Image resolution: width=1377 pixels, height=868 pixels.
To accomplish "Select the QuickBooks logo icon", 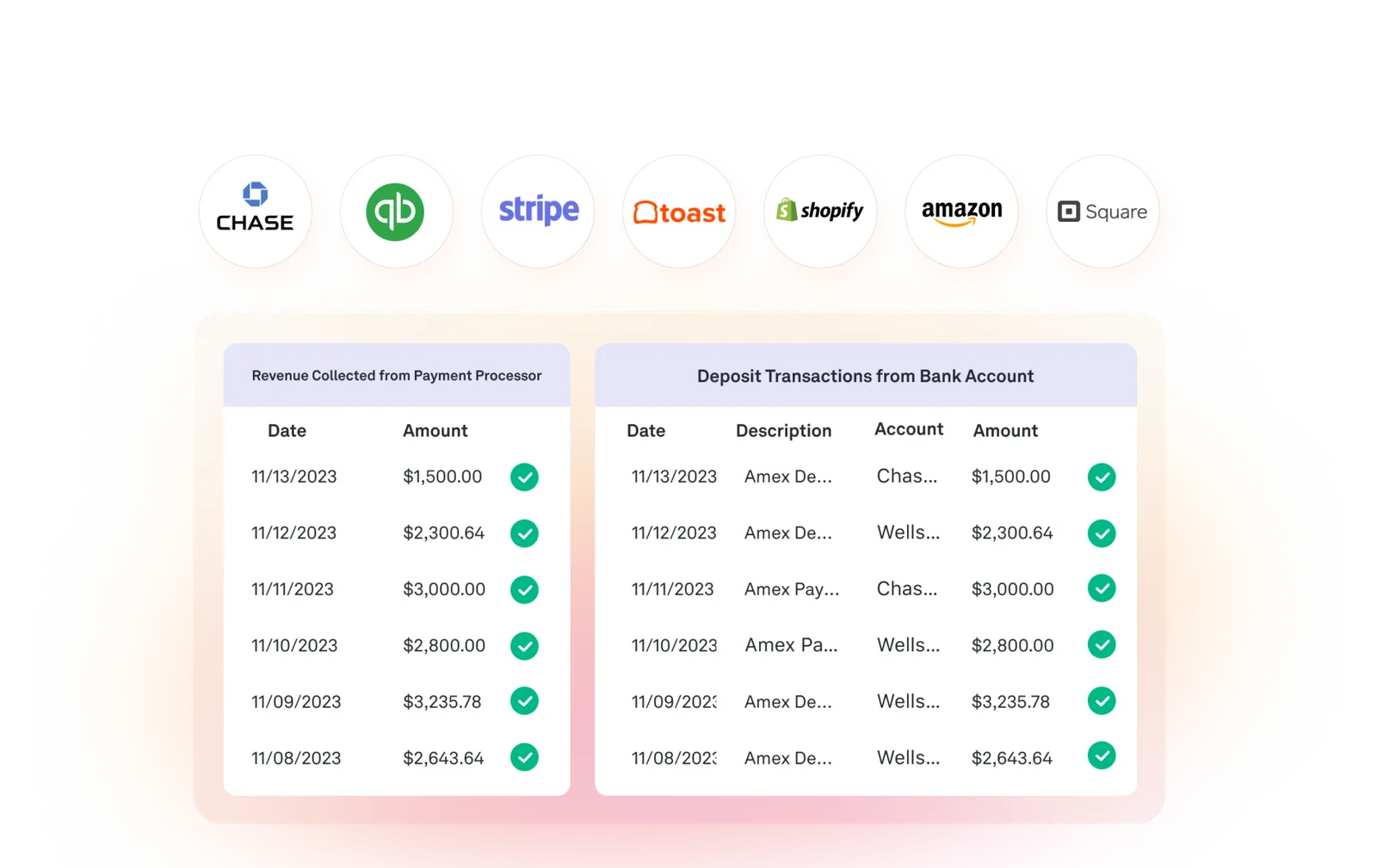I will (396, 212).
